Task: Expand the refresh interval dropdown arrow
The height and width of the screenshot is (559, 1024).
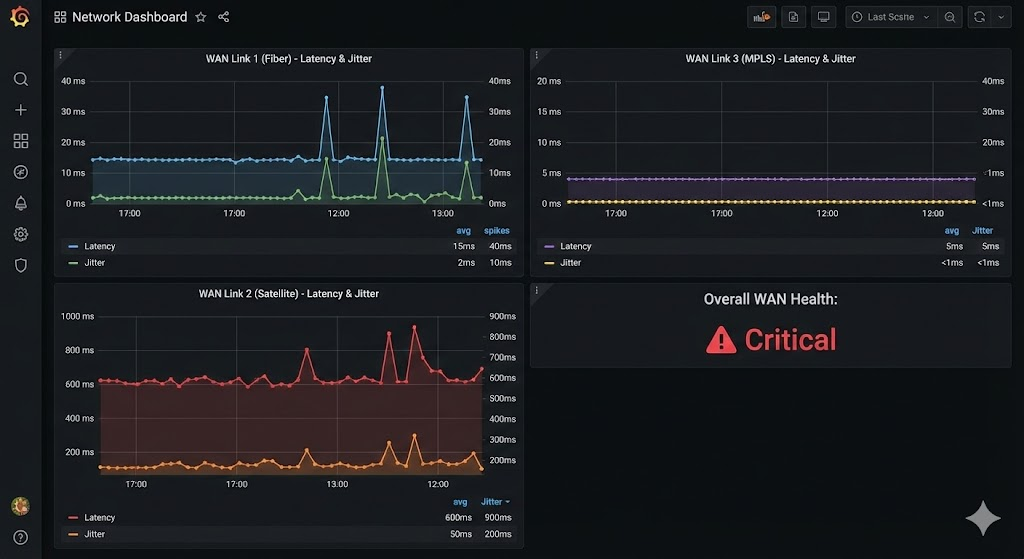Action: tap(1001, 17)
